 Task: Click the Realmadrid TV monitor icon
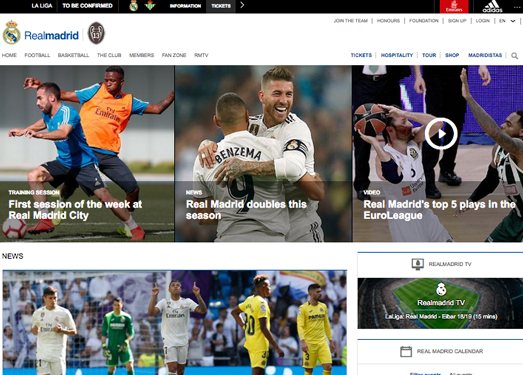click(x=418, y=264)
